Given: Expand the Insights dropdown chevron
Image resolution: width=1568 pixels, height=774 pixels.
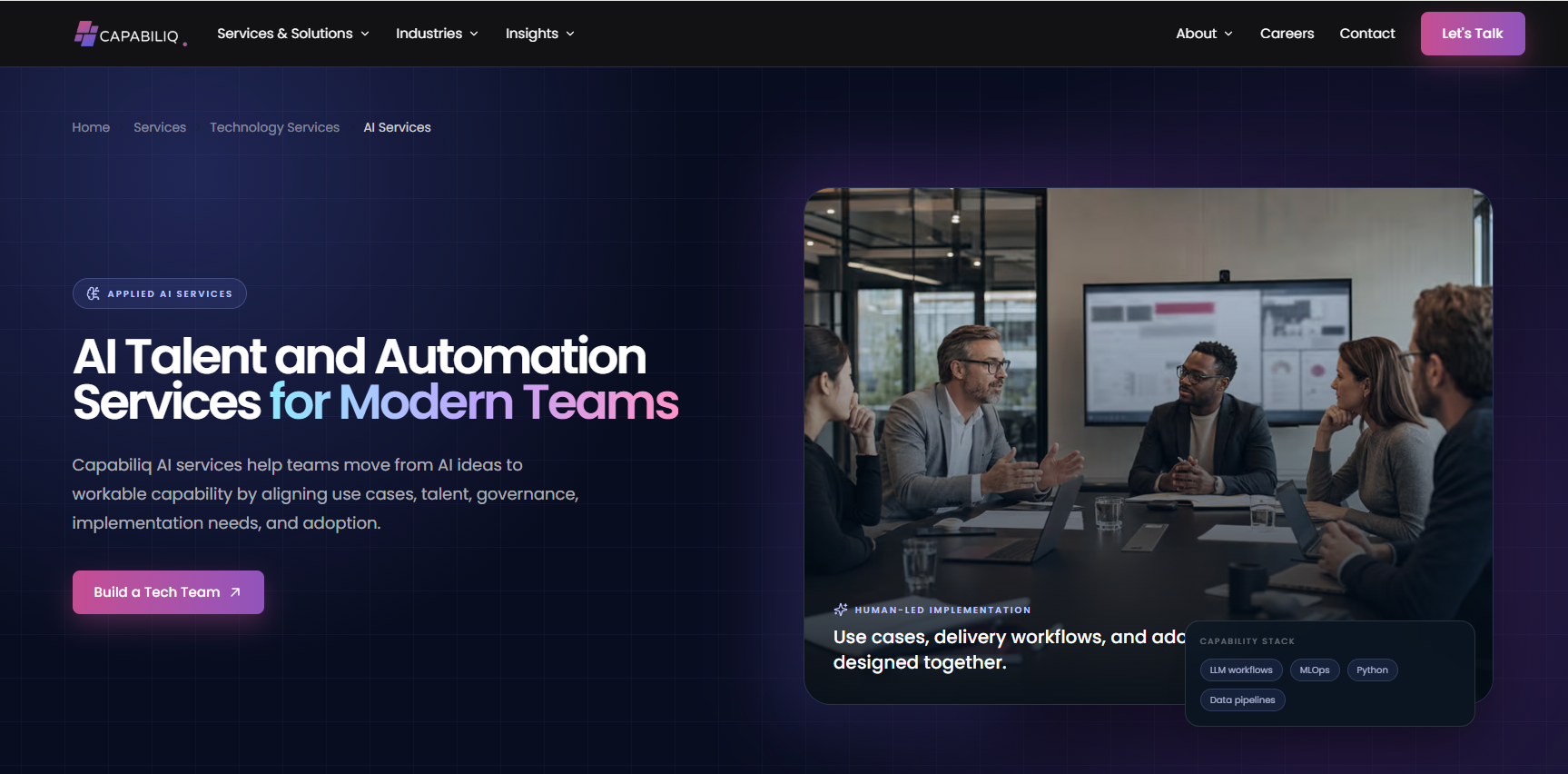Looking at the screenshot, I should coord(570,34).
